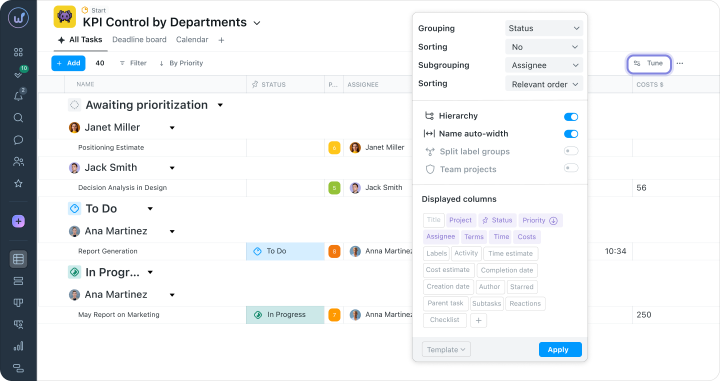Screen dimensions: 720x381
Task: Open the bar chart reports icon in sidebar
Action: click(x=18, y=346)
